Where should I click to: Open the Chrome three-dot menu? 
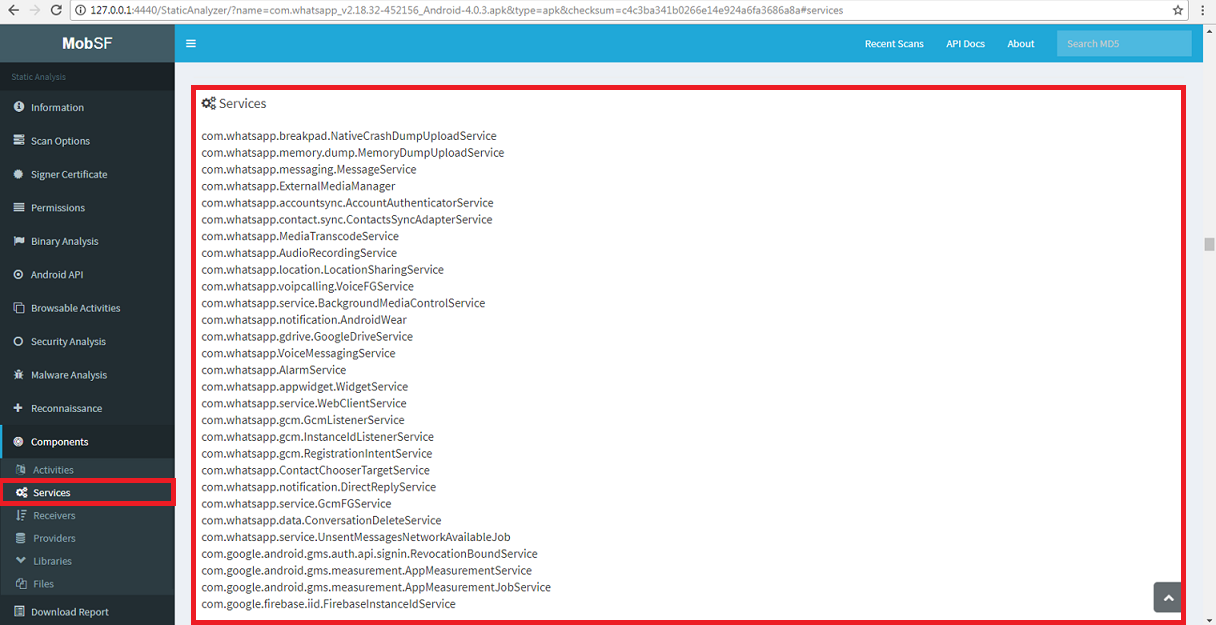pyautogui.click(x=1204, y=10)
